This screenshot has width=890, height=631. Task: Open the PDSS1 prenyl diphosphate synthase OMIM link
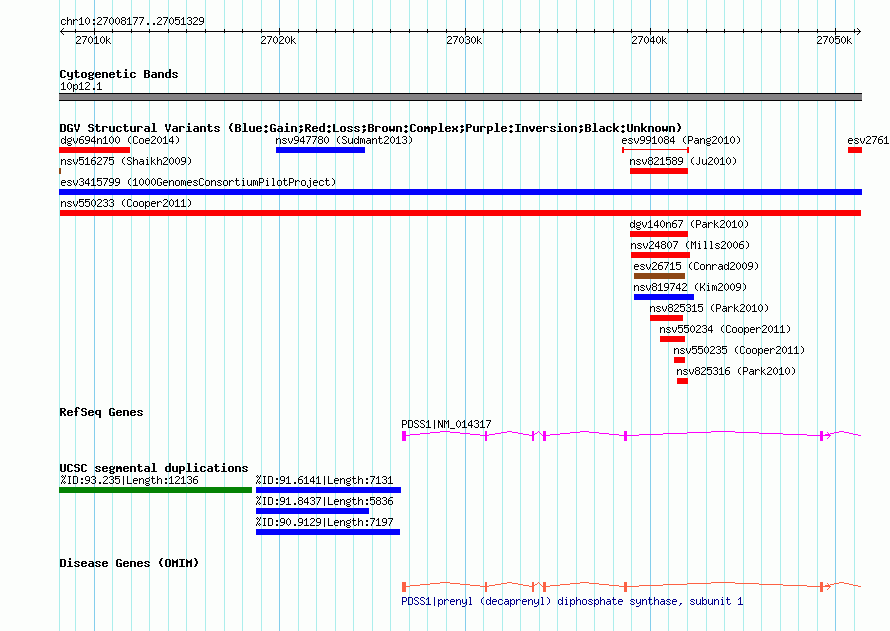click(x=572, y=601)
